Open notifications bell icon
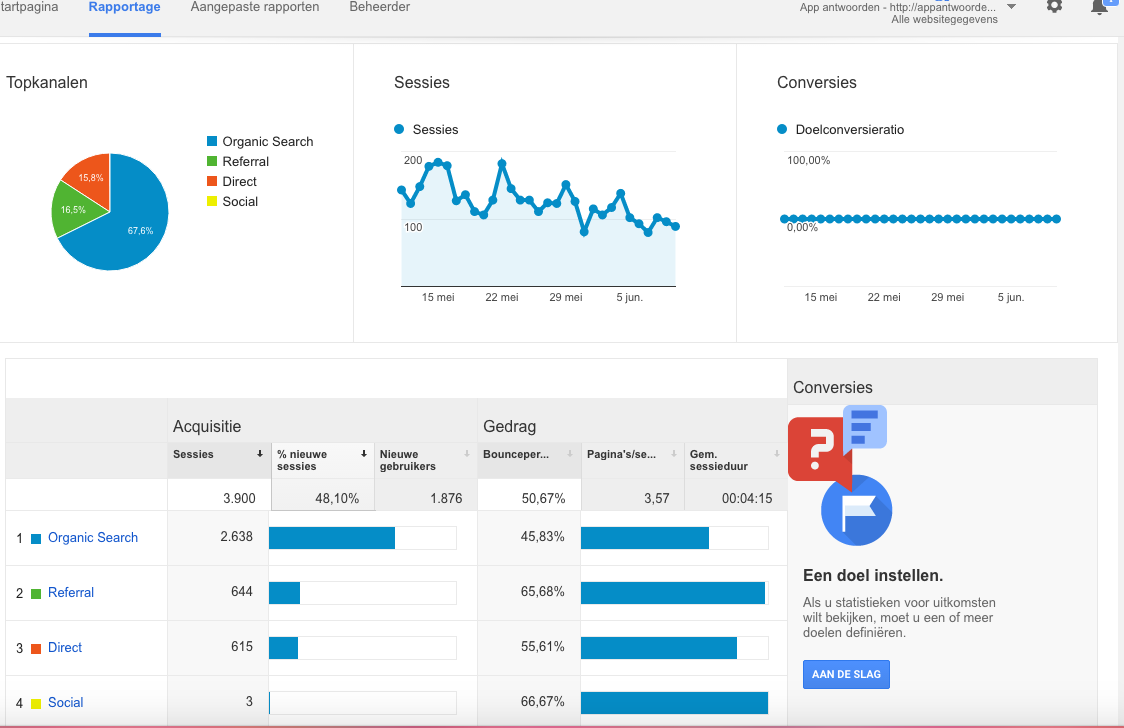Viewport: 1124px width, 728px height. click(x=1100, y=6)
